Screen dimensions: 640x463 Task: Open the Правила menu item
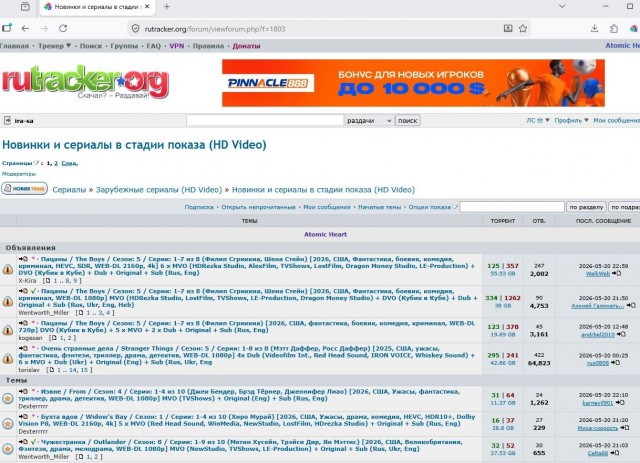(208, 46)
